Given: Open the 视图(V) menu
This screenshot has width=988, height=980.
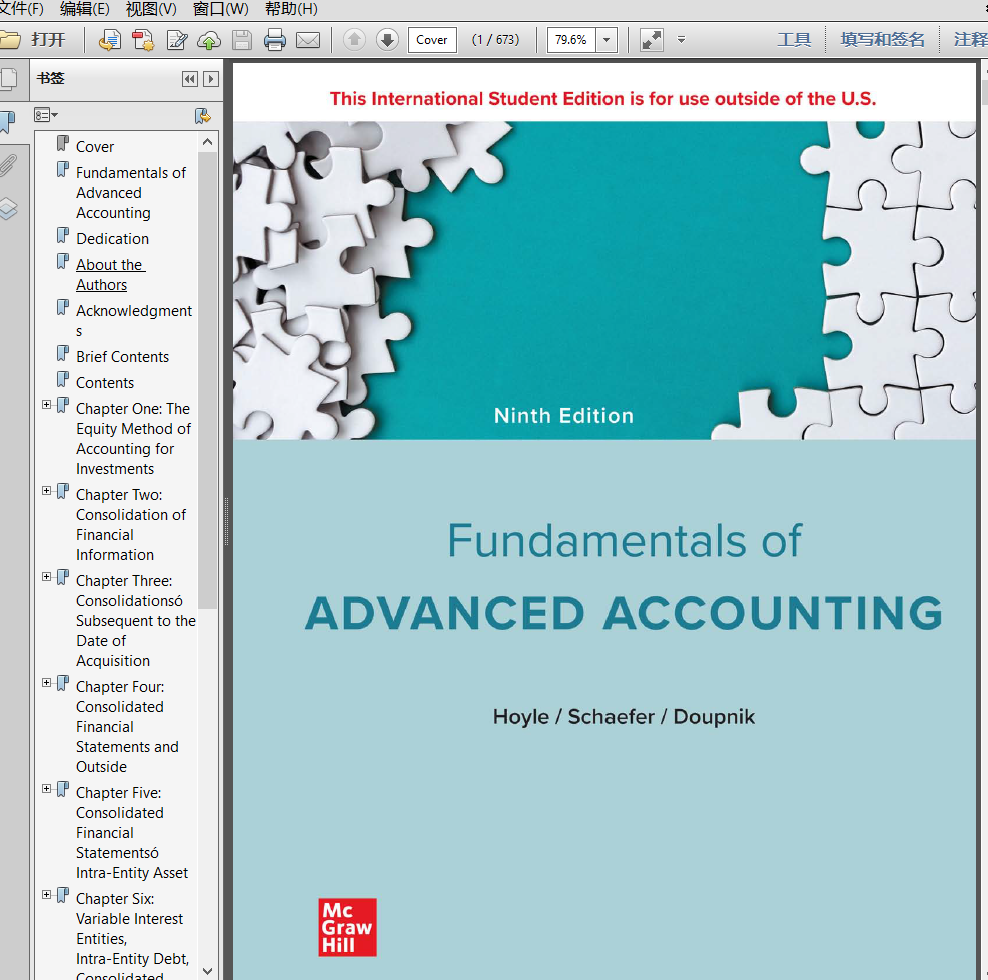Looking at the screenshot, I should pos(151,9).
